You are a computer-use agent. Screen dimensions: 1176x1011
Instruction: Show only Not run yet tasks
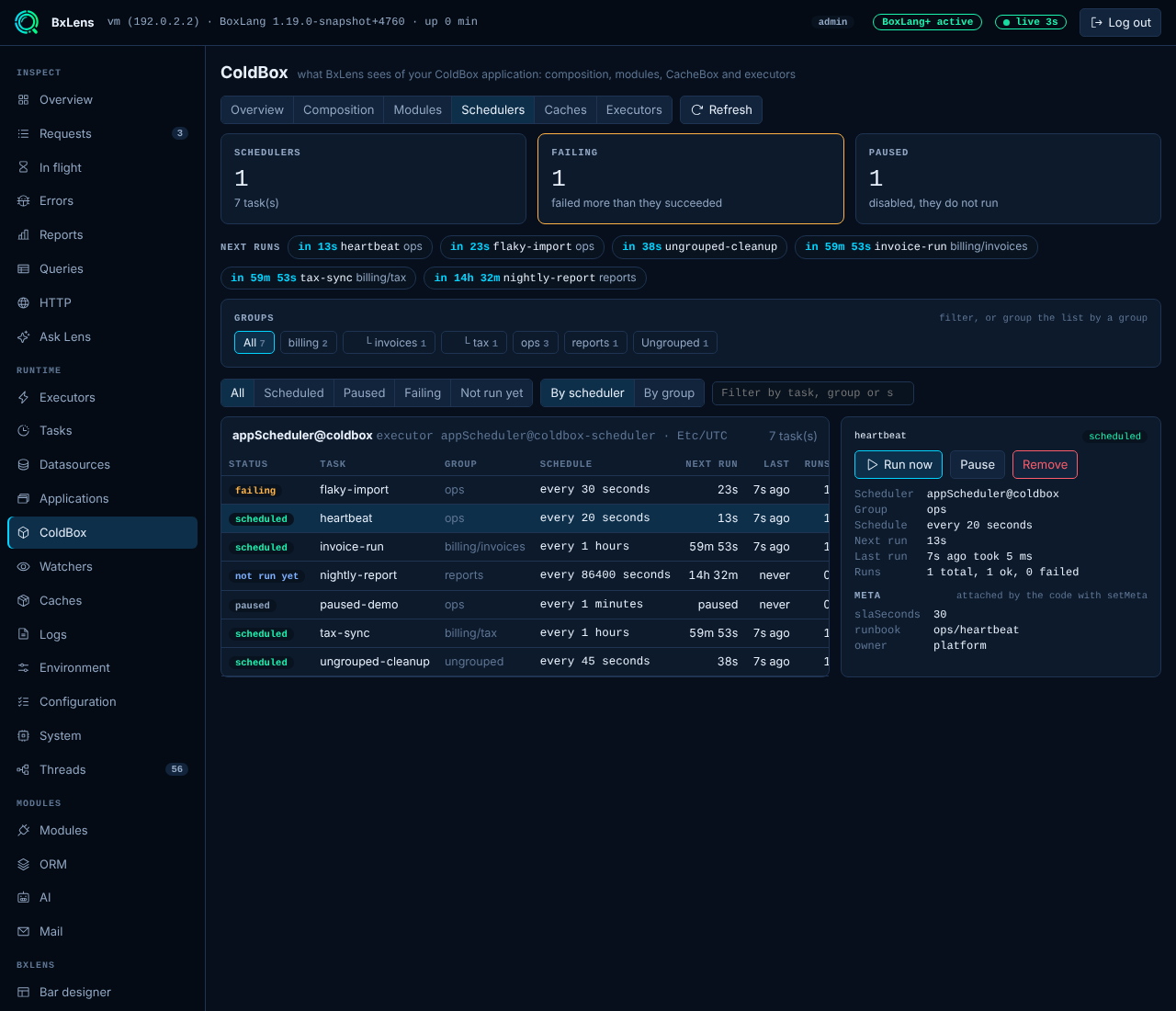coord(492,393)
